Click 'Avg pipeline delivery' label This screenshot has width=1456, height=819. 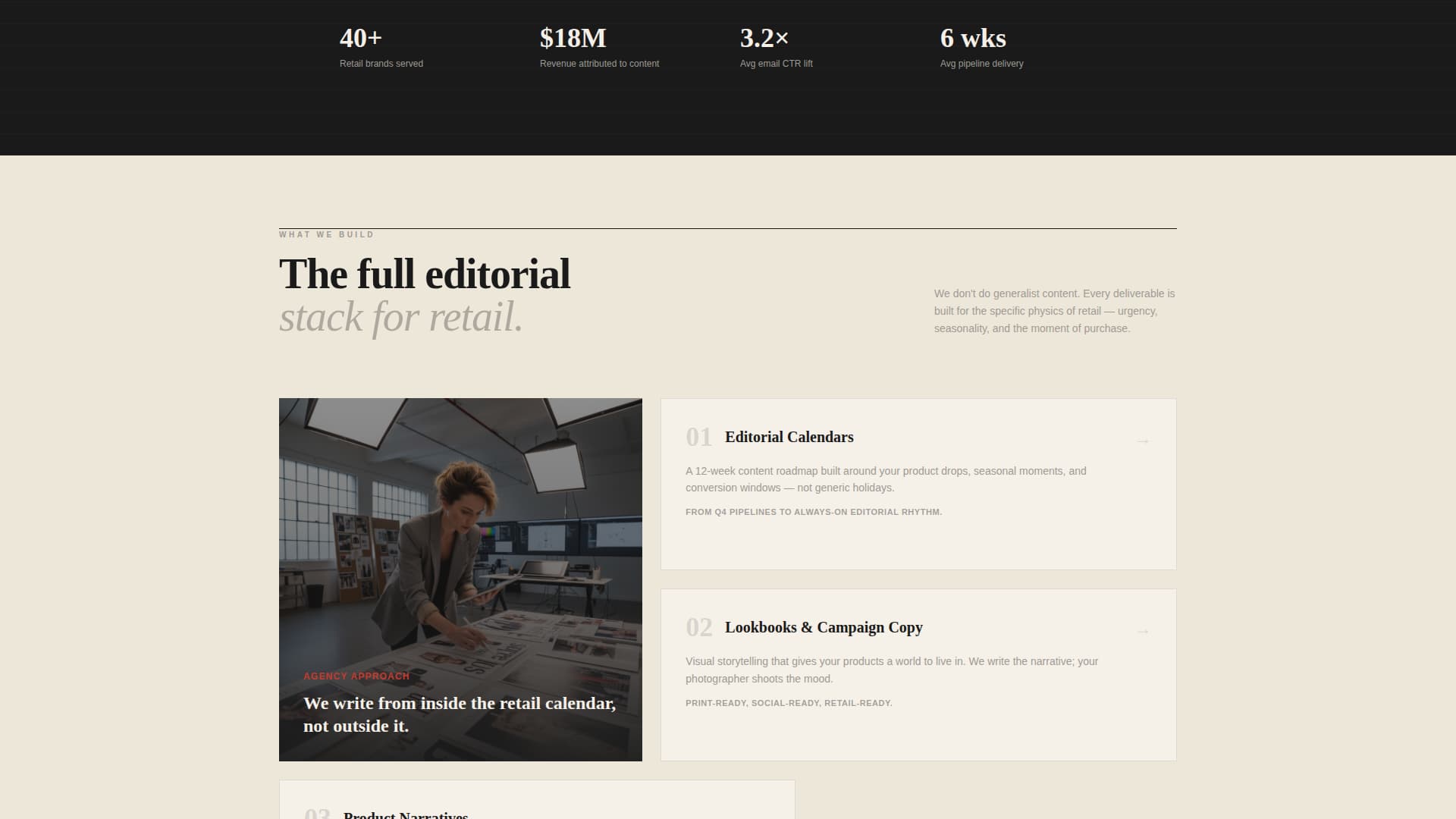(x=981, y=64)
